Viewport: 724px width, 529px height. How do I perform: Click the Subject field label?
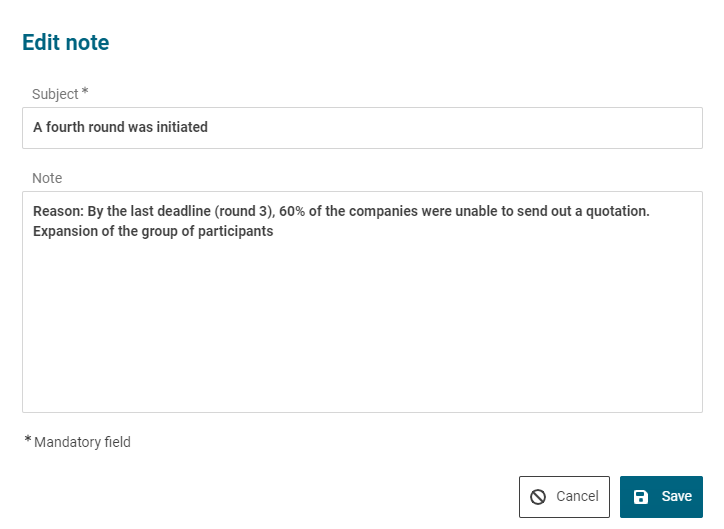(55, 94)
